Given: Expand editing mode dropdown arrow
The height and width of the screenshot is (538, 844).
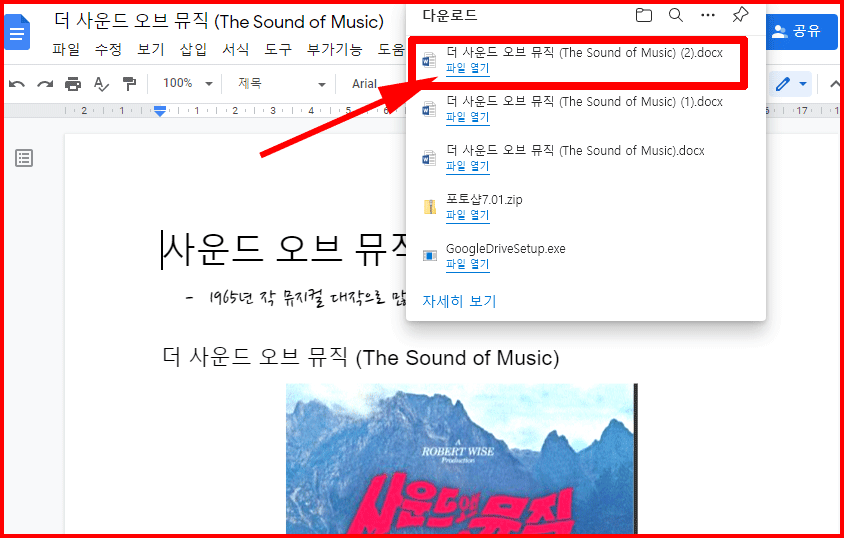Looking at the screenshot, I should pos(803,84).
